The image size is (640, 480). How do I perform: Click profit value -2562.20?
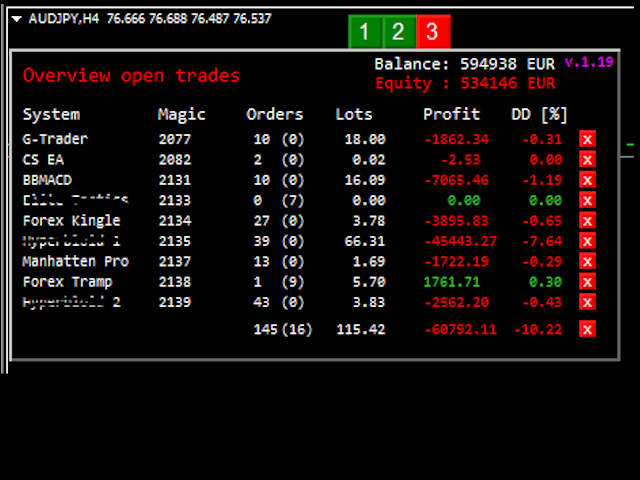pyautogui.click(x=457, y=302)
